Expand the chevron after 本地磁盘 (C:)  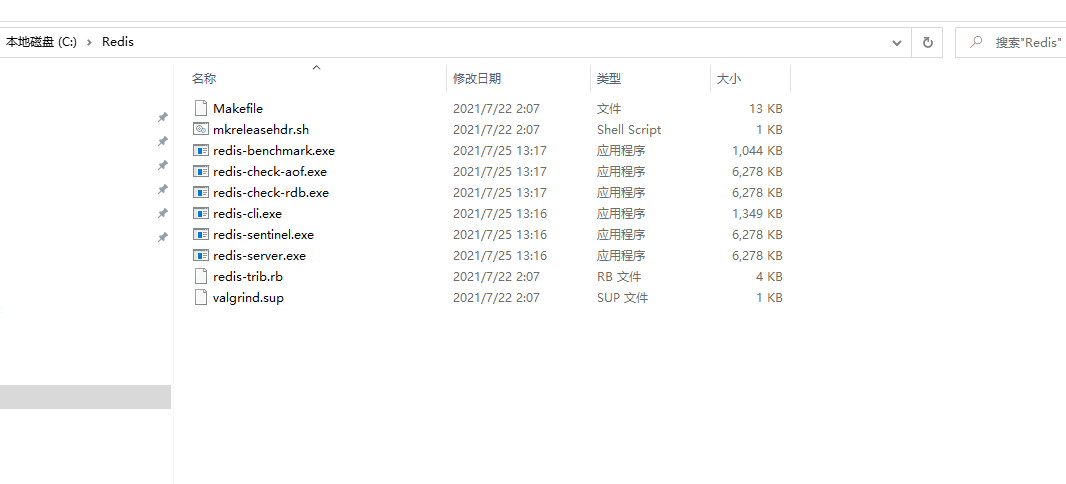click(89, 42)
